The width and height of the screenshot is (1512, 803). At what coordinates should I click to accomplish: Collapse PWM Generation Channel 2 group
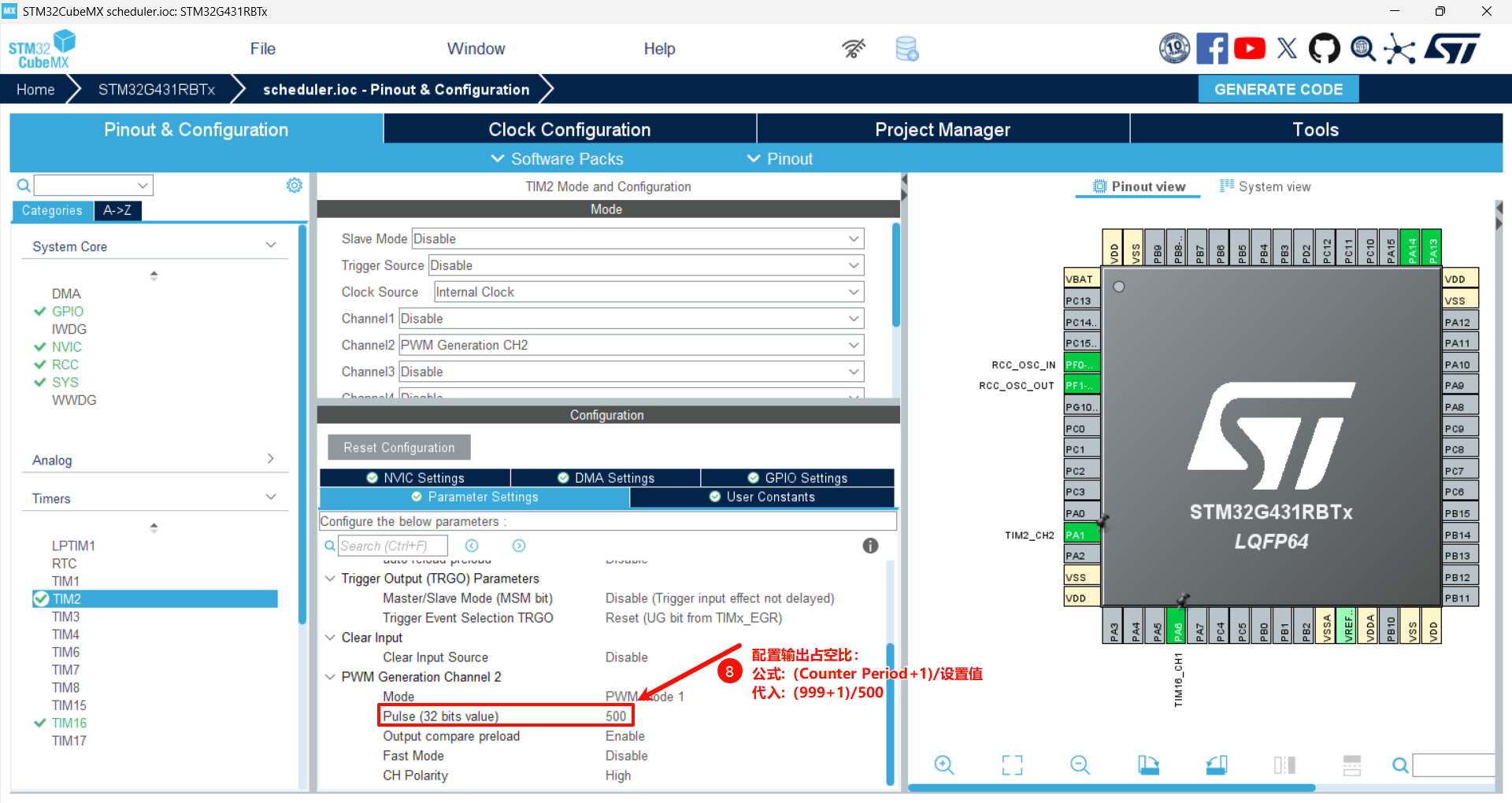[330, 677]
